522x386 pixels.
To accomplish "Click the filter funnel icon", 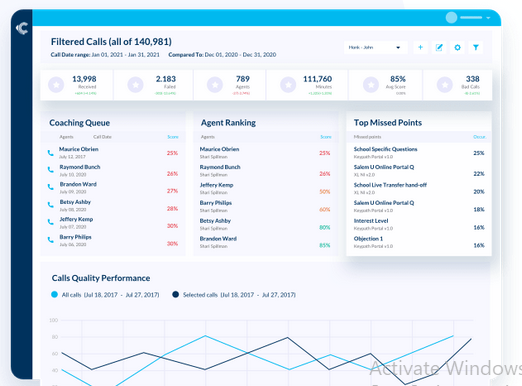I will coord(476,47).
